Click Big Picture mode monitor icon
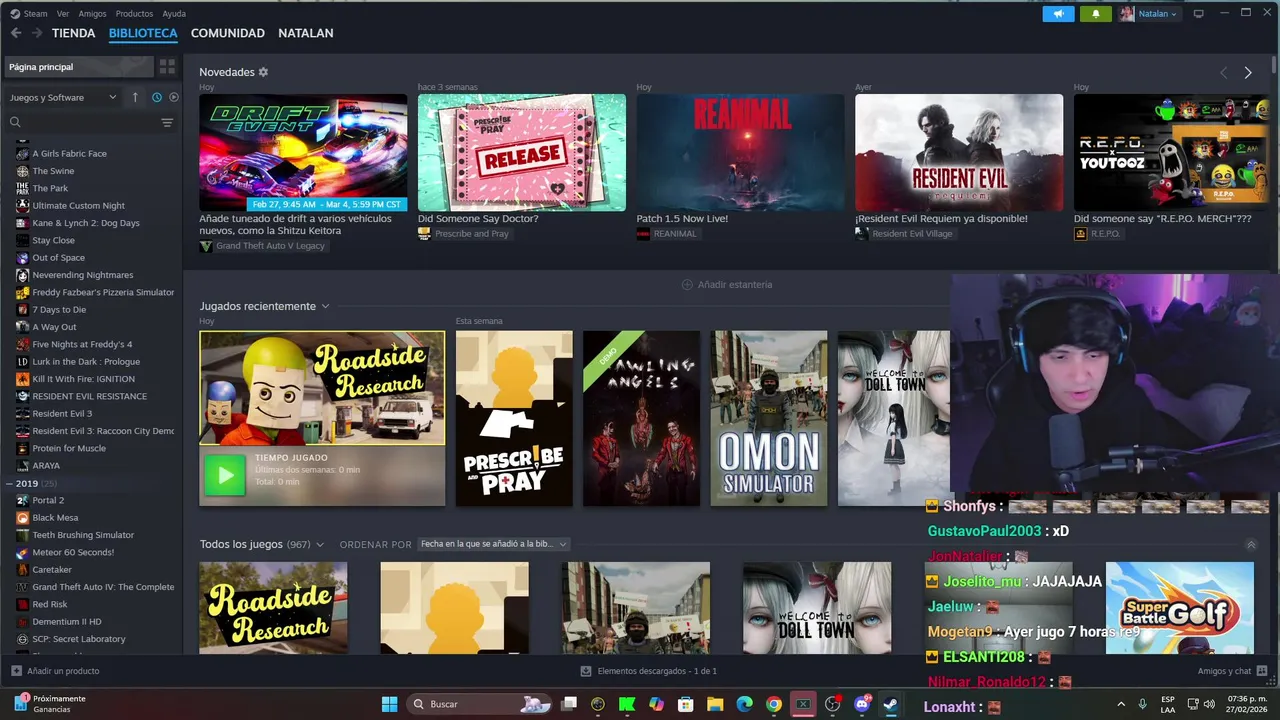Viewport: 1280px width, 720px height. tap(1198, 14)
